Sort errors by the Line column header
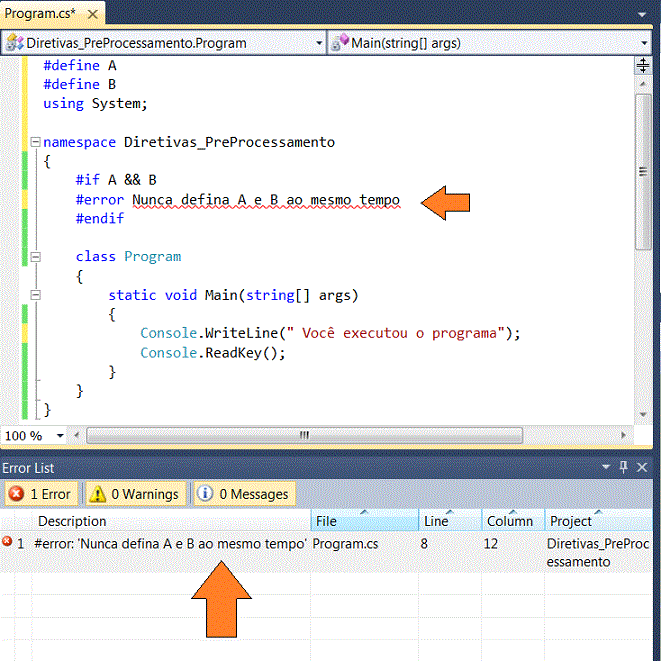The image size is (661, 661). 450,521
